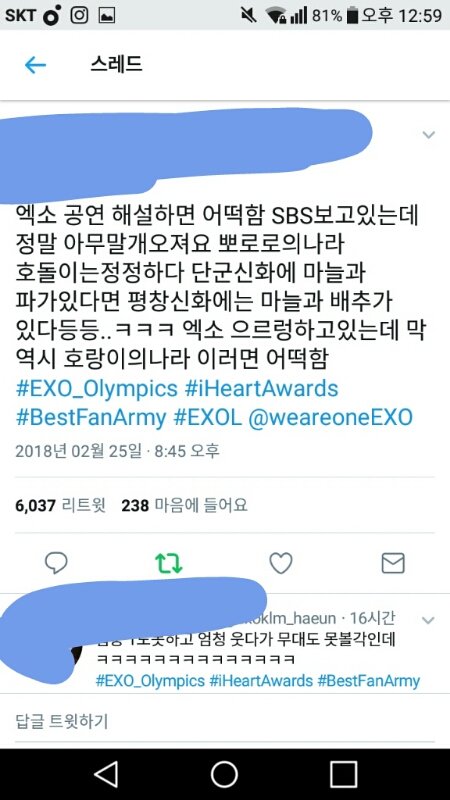Open the #BestFanArmy hashtag in main tweet
The image size is (450, 800).
click(91, 418)
